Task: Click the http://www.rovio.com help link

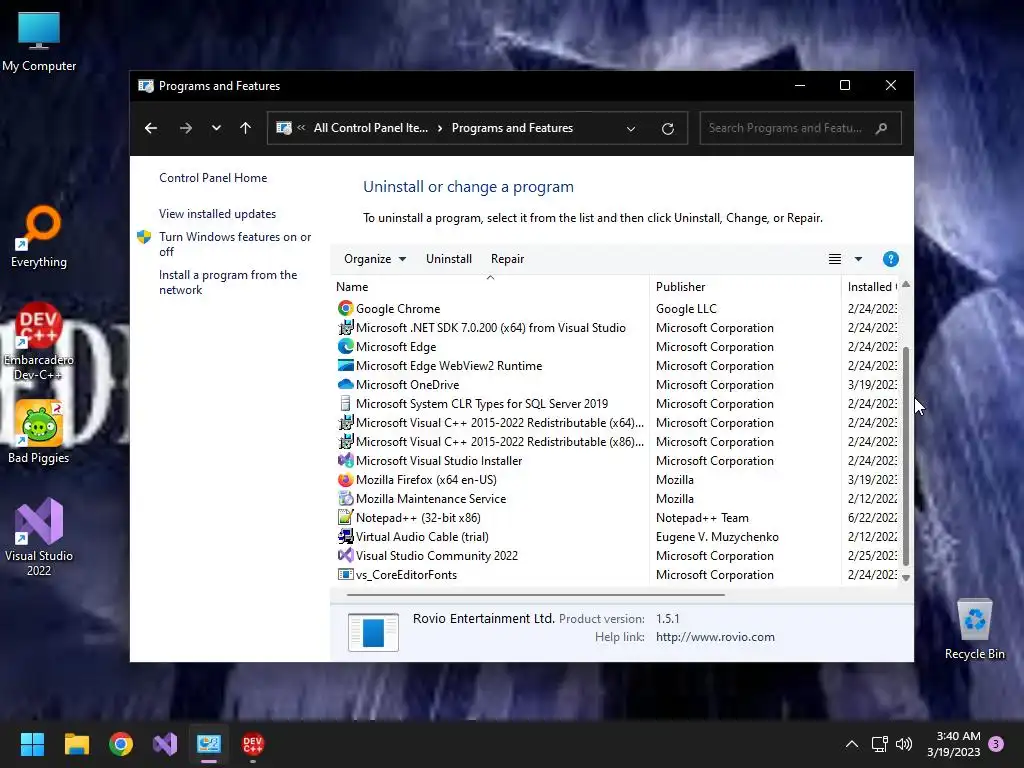Action: pyautogui.click(x=715, y=637)
